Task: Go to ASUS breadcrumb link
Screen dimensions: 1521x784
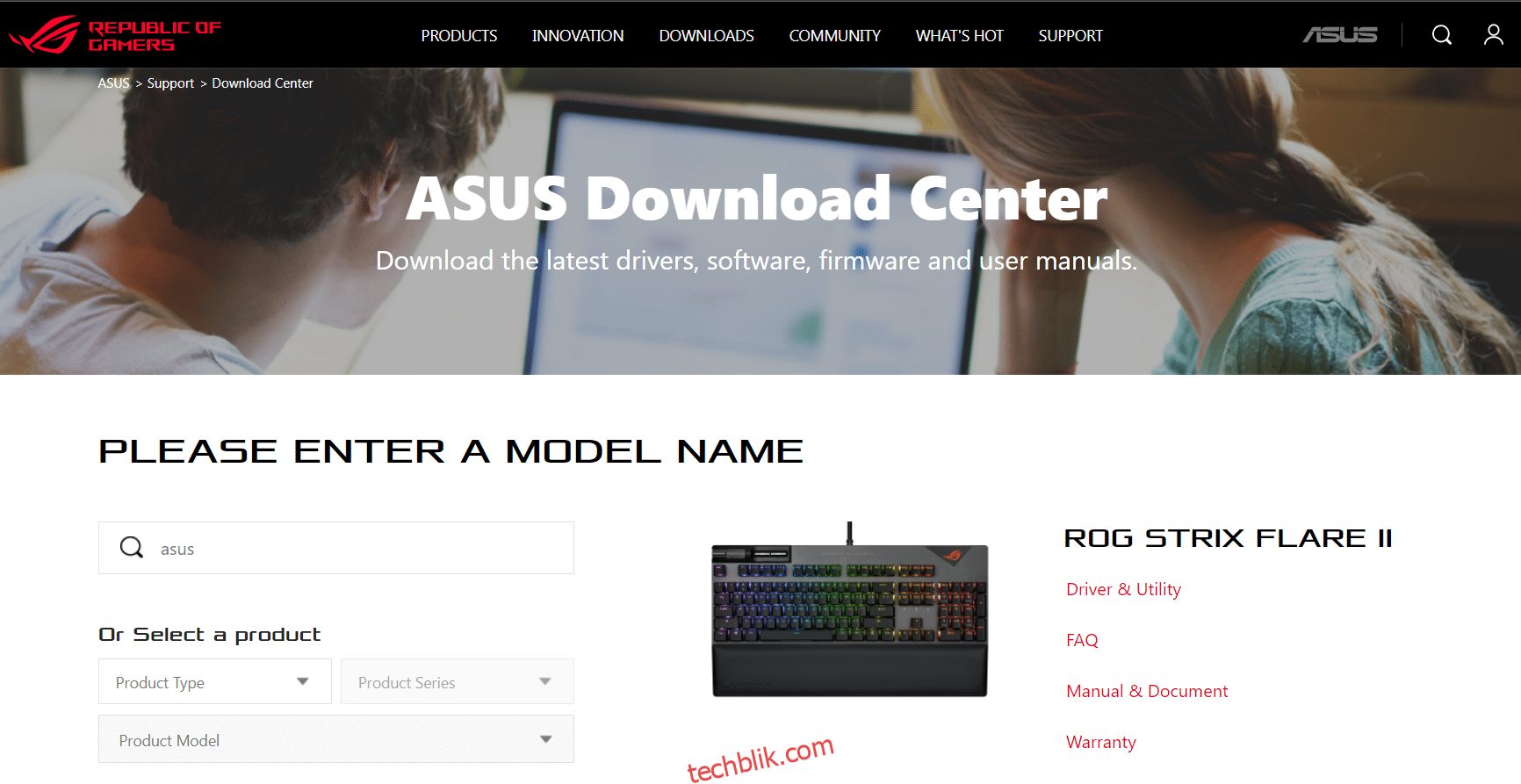Action: click(113, 83)
